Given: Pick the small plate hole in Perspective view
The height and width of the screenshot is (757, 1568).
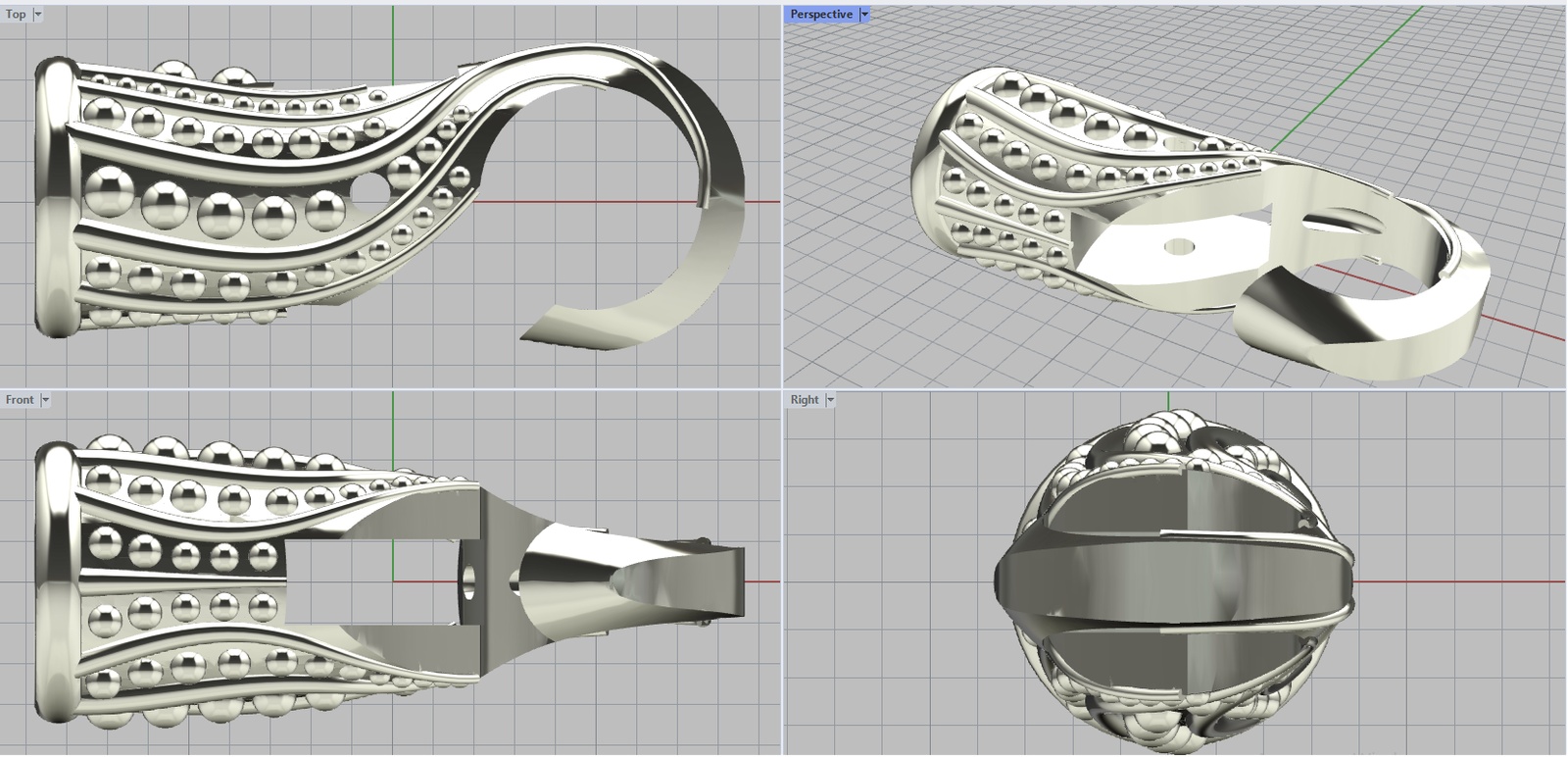Looking at the screenshot, I should pyautogui.click(x=1177, y=245).
